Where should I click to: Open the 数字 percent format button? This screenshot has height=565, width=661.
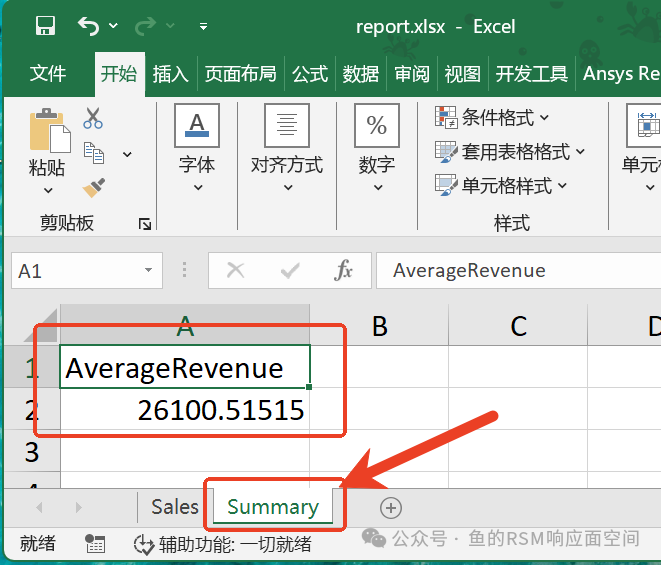(376, 125)
